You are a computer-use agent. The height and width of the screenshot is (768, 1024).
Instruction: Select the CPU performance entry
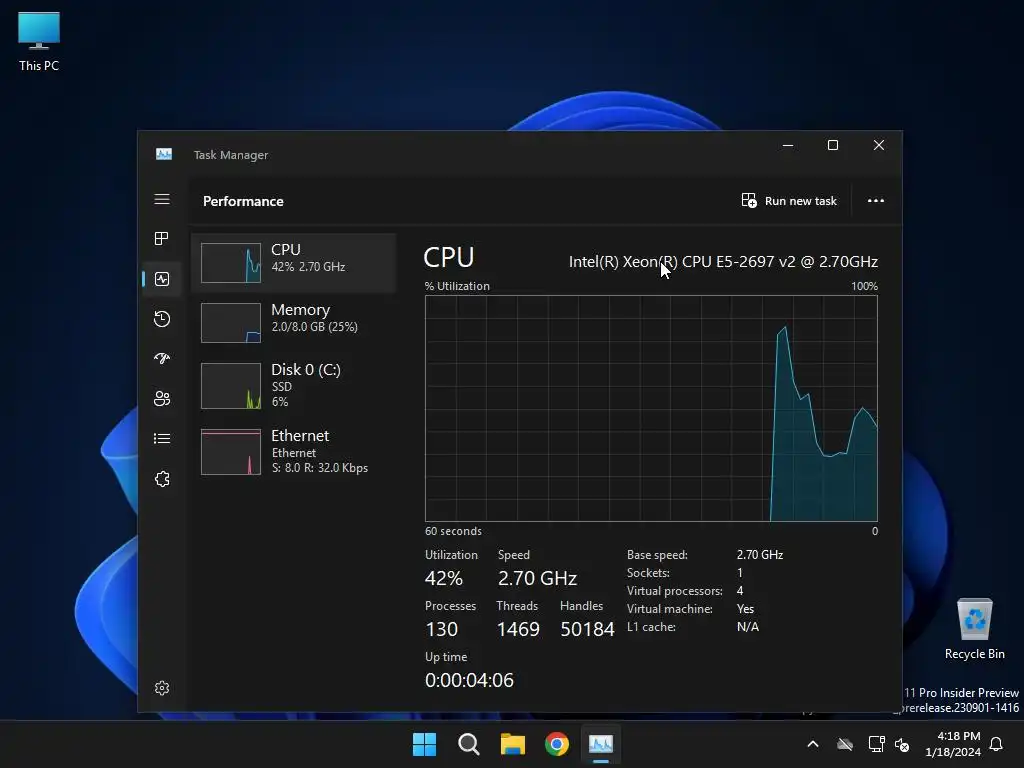293,263
